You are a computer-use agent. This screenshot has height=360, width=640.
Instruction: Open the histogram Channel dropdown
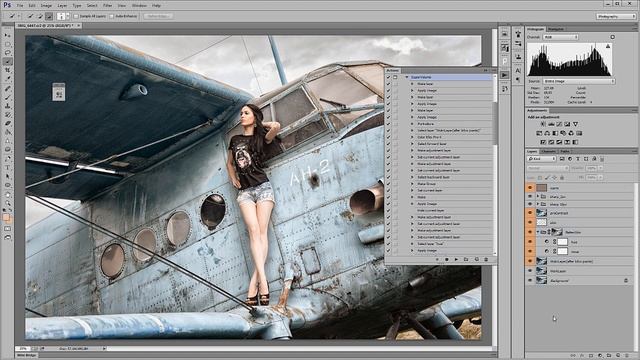pyautogui.click(x=560, y=37)
